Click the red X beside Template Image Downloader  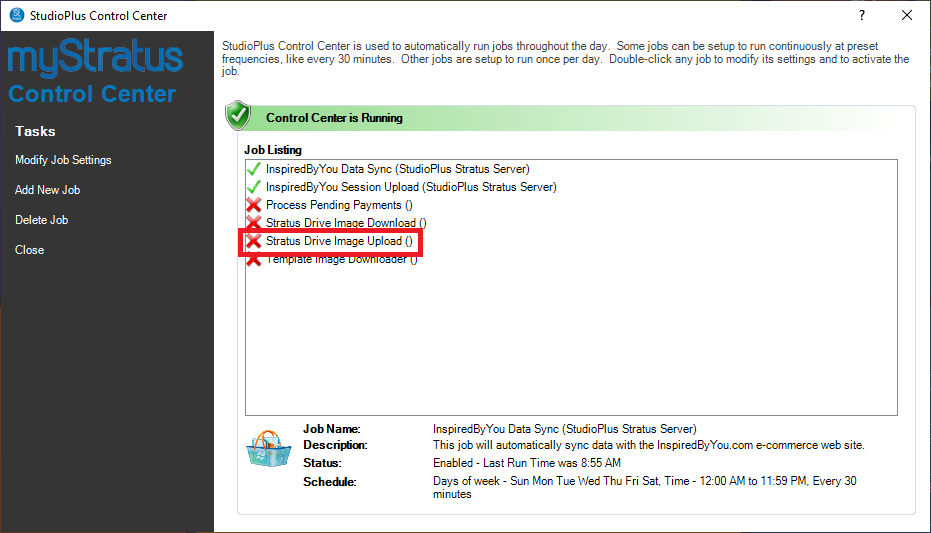coord(254,260)
